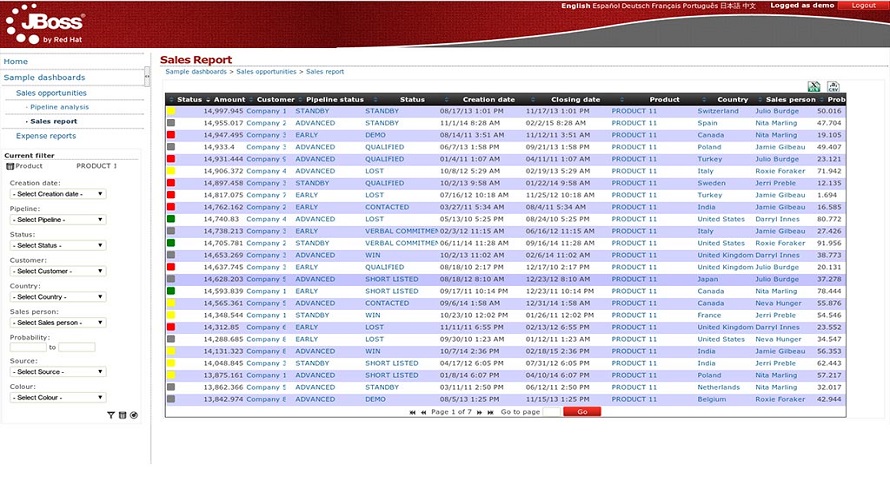890x500 pixels.
Task: Click yellow status square in 14,997.945 row
Action: coord(171,111)
